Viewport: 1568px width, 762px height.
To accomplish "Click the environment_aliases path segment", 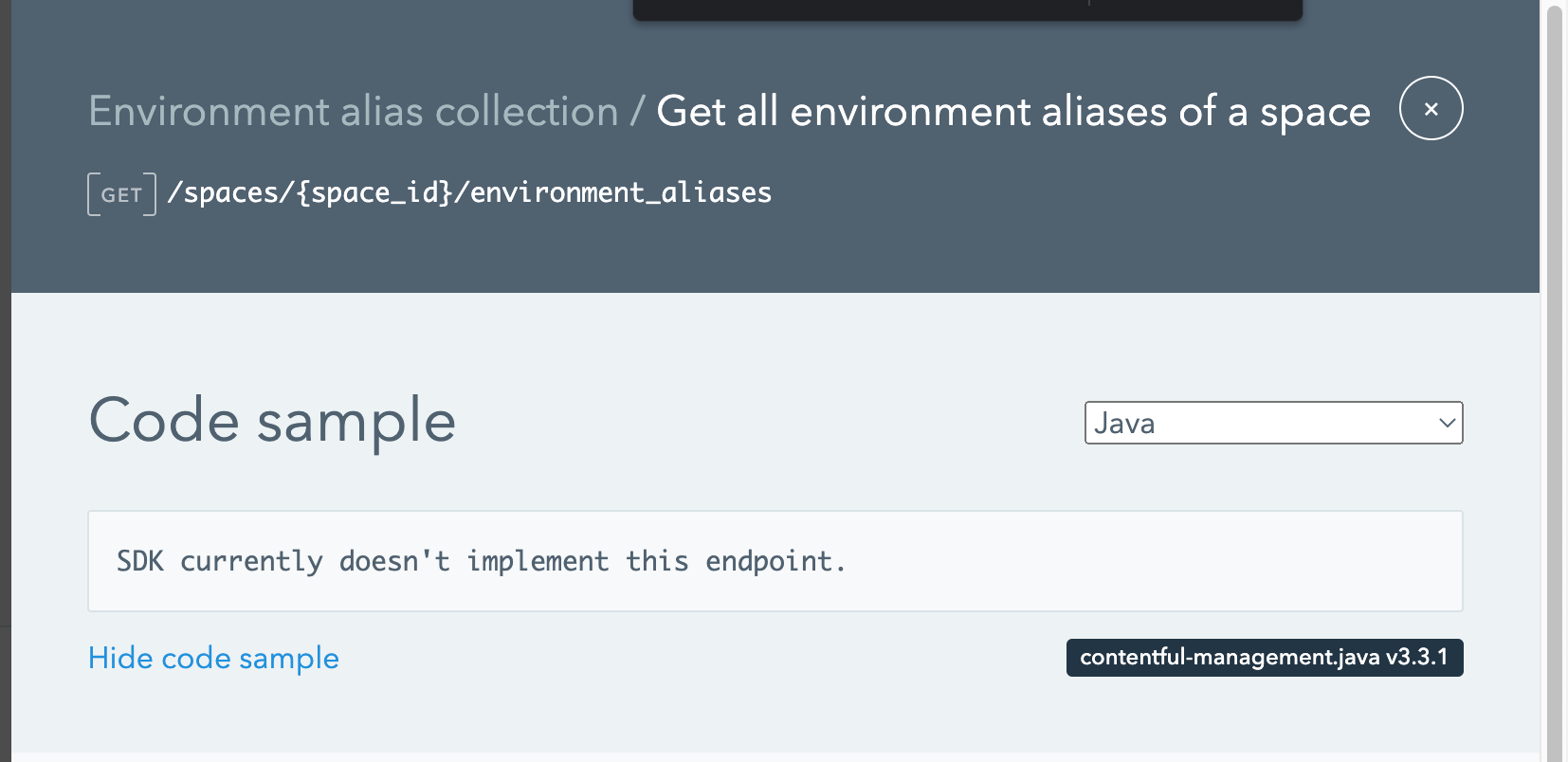I will pyautogui.click(x=621, y=192).
